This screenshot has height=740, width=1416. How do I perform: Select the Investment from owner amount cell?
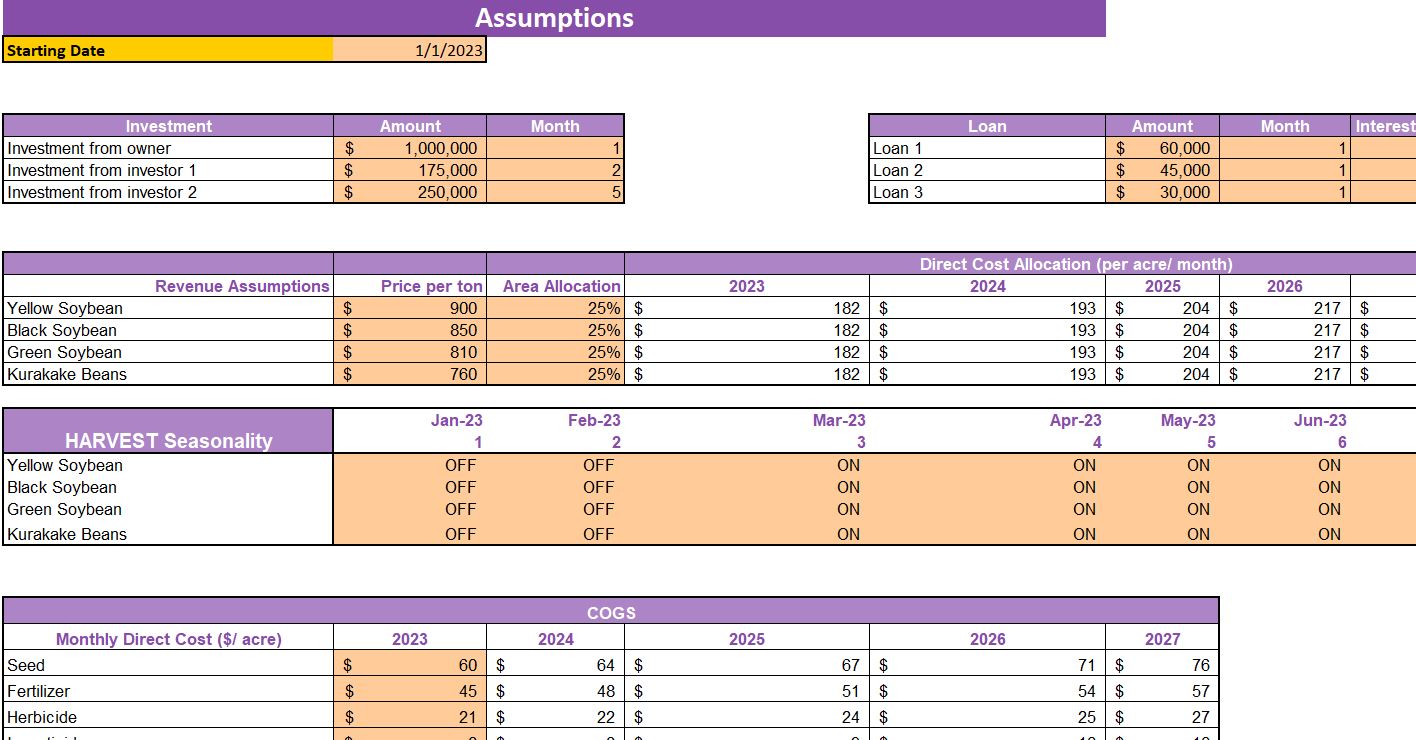click(x=410, y=148)
